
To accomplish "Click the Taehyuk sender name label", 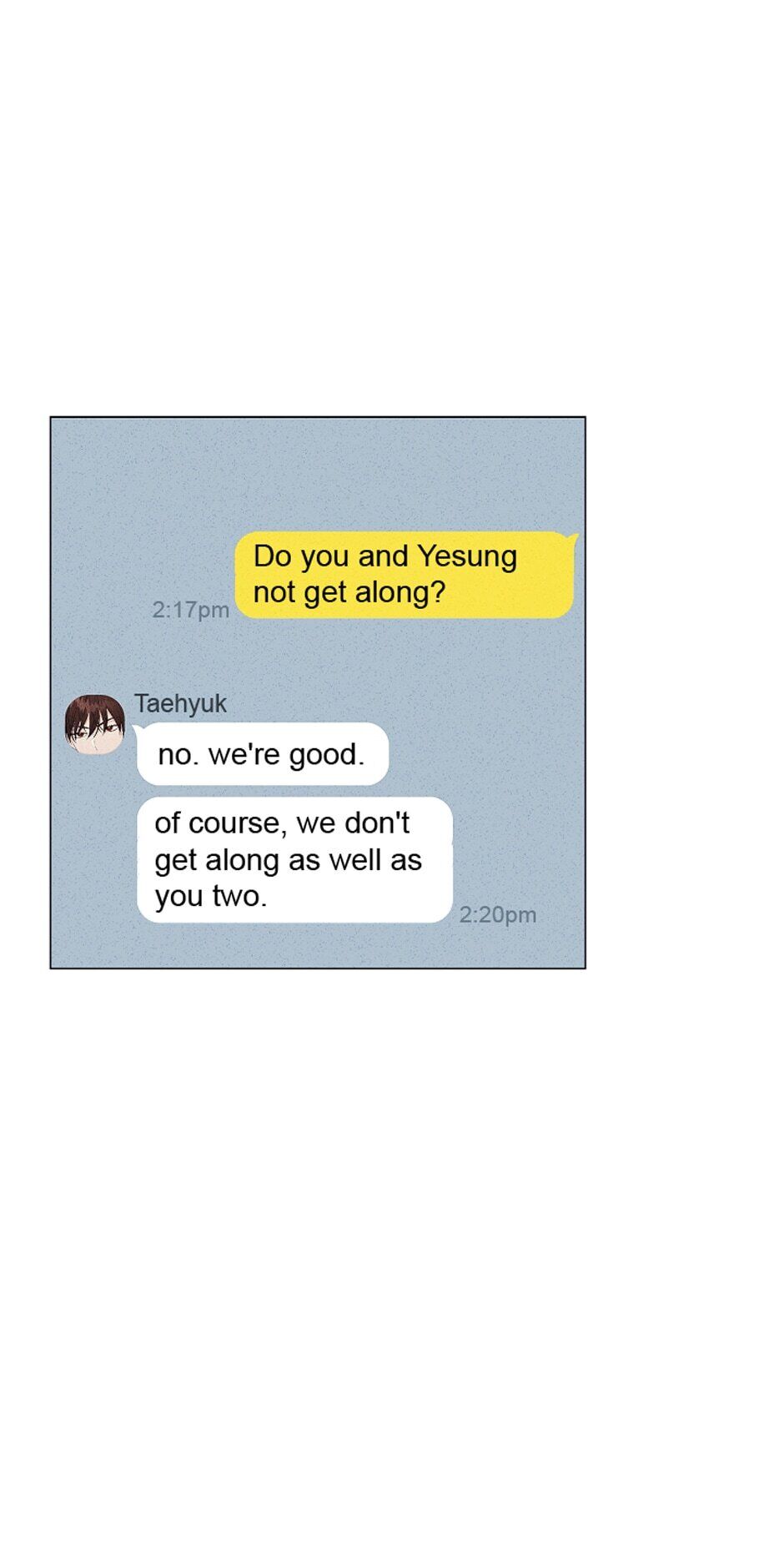I will point(180,703).
